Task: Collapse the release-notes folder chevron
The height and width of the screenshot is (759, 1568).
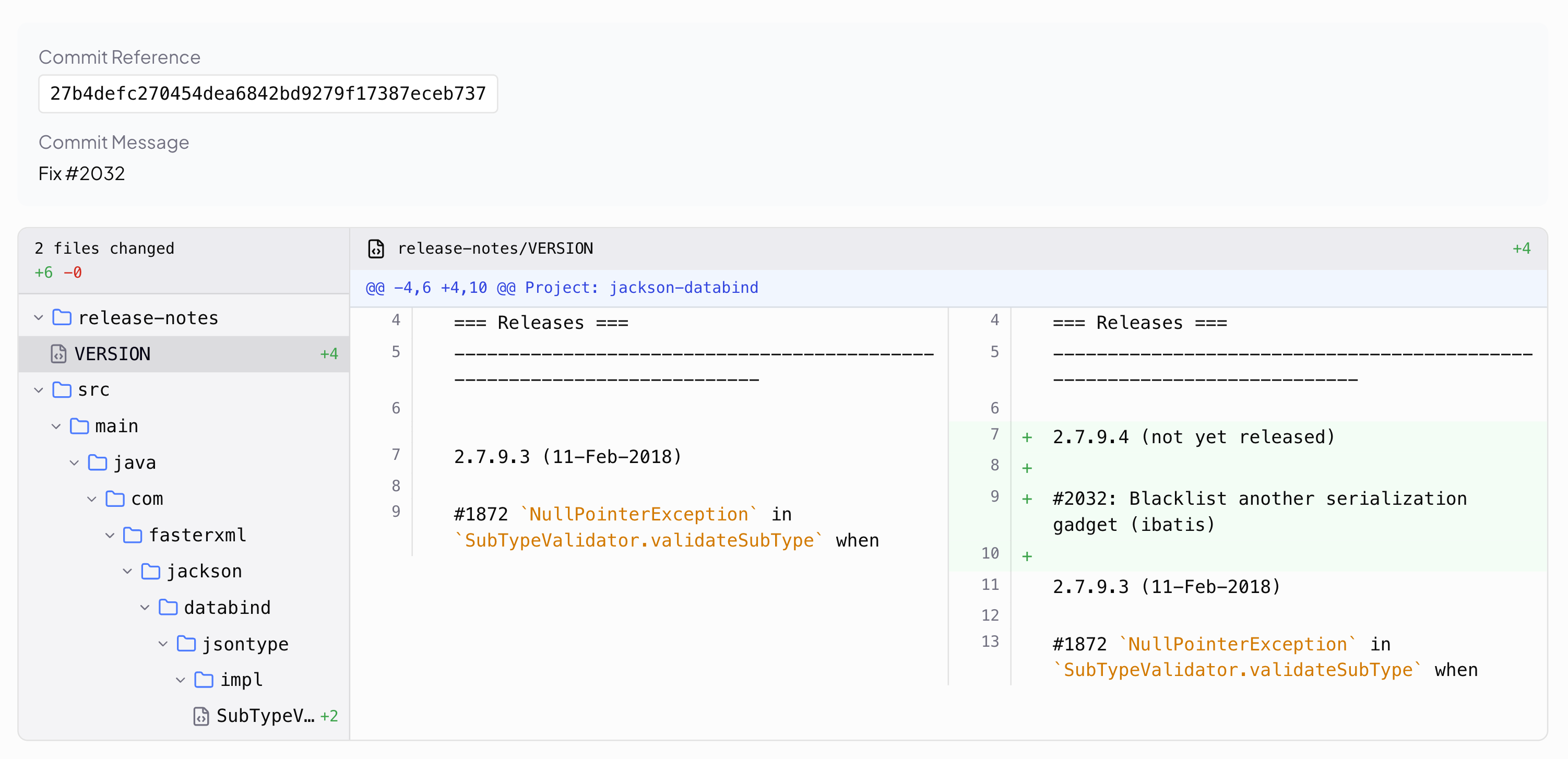Action: [38, 317]
